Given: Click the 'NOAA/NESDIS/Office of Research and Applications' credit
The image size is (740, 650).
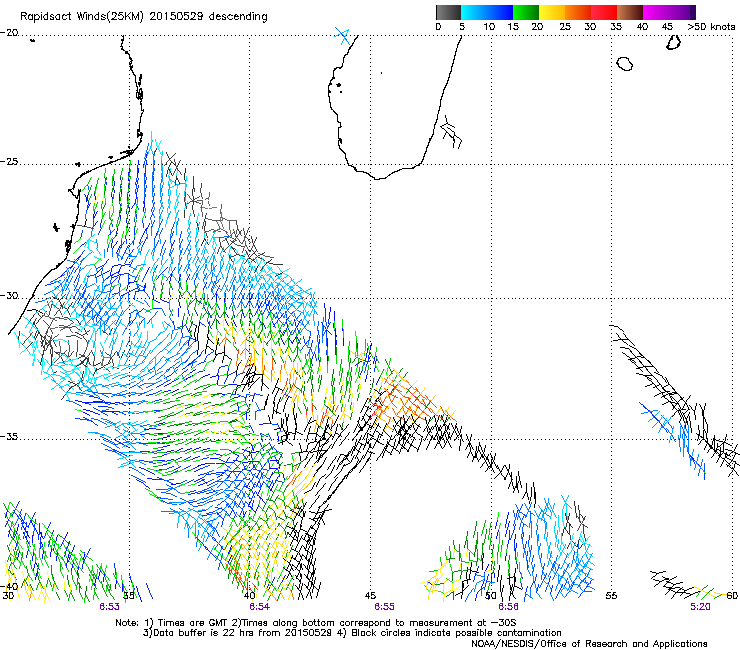Looking at the screenshot, I should tap(589, 644).
